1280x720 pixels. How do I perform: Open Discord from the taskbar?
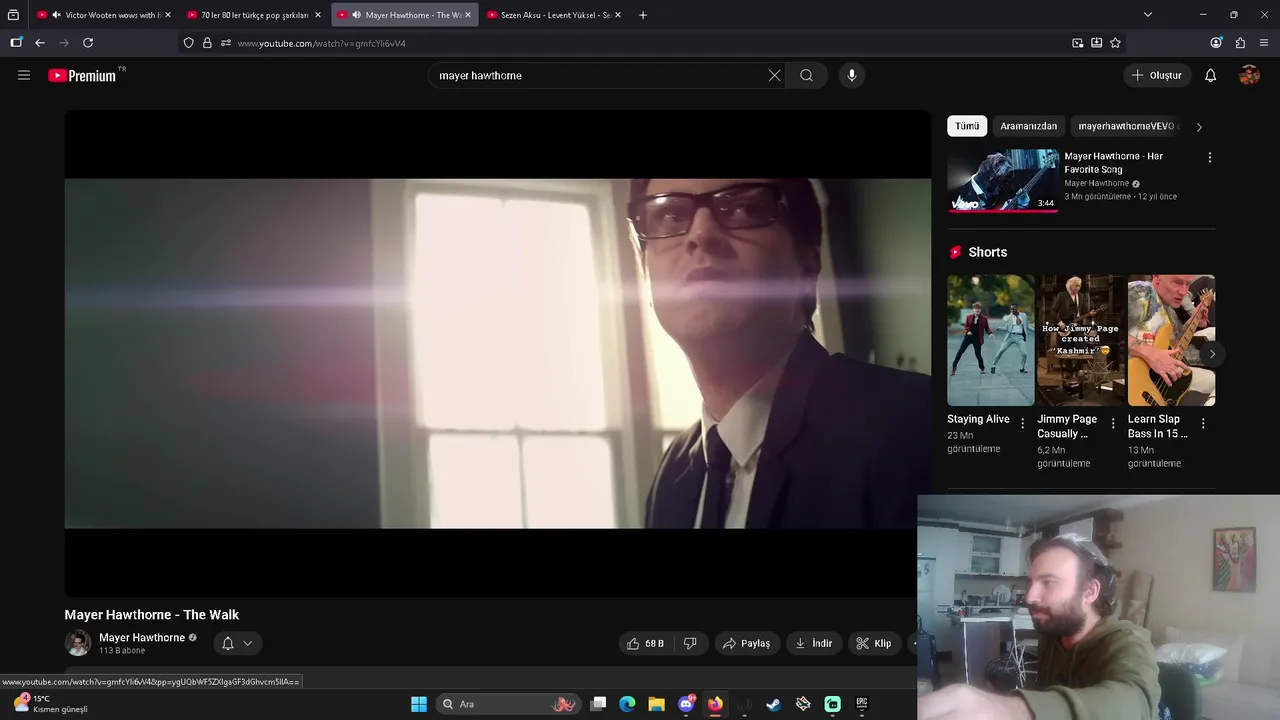point(686,704)
